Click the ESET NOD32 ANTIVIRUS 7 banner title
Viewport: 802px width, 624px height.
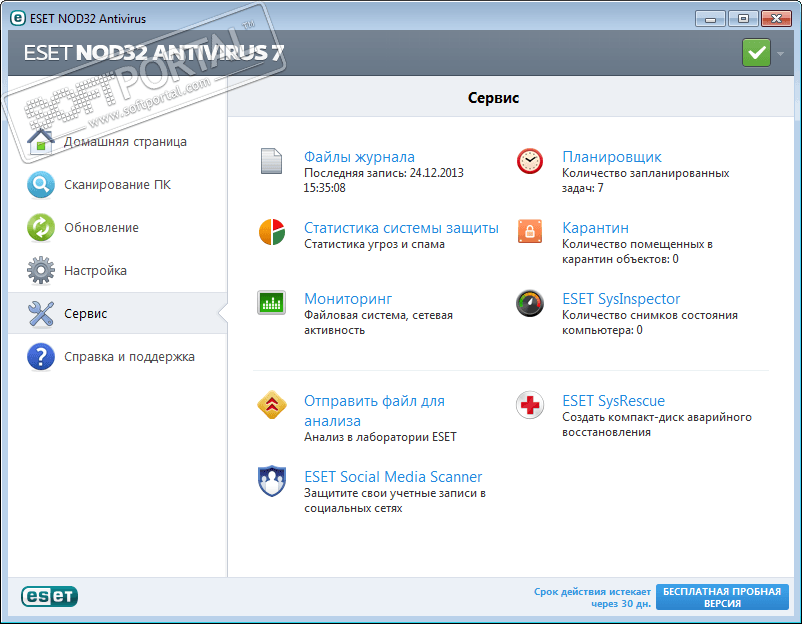click(x=153, y=53)
